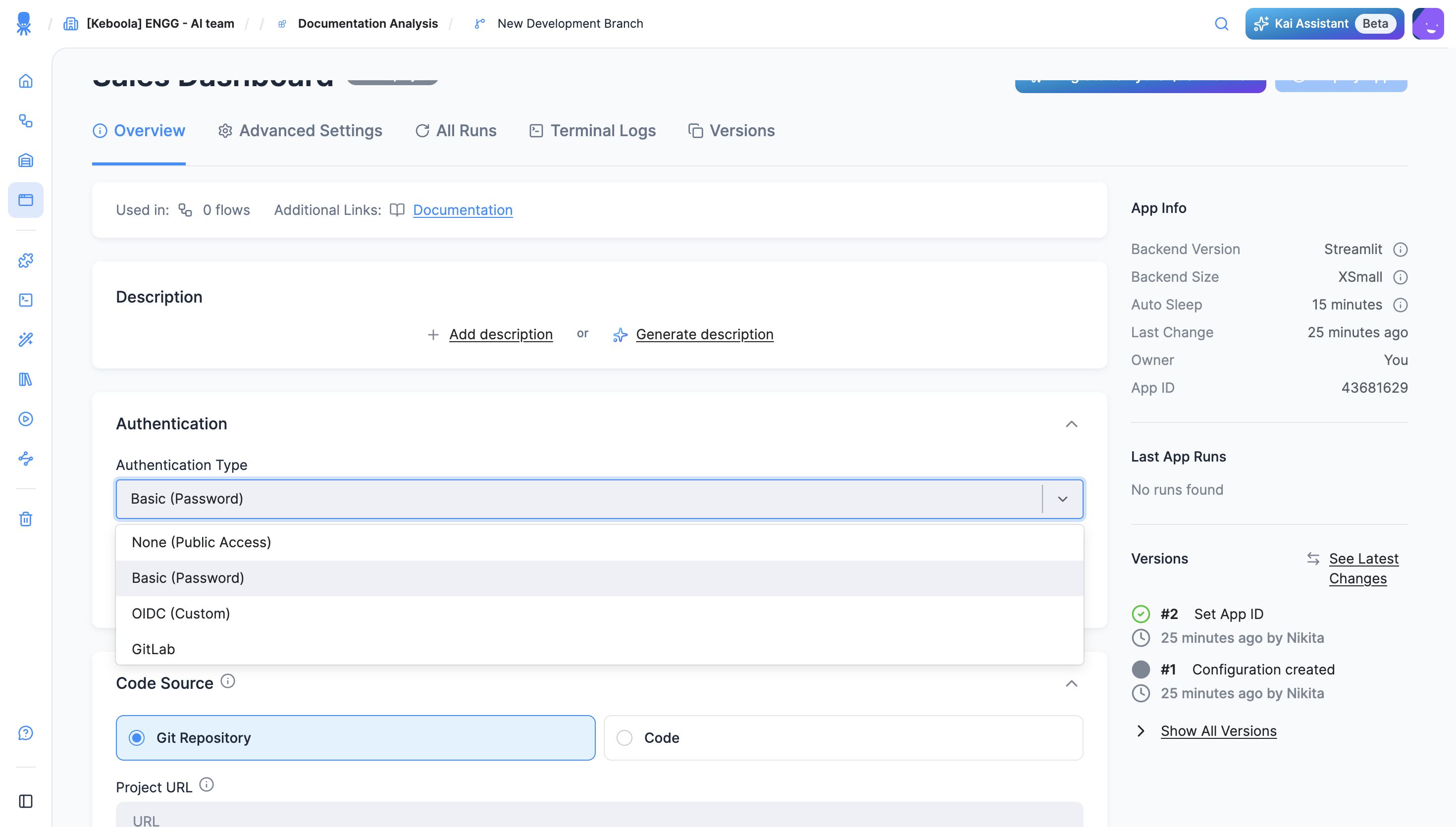
Task: Open the Data Catalog books icon
Action: pos(26,379)
